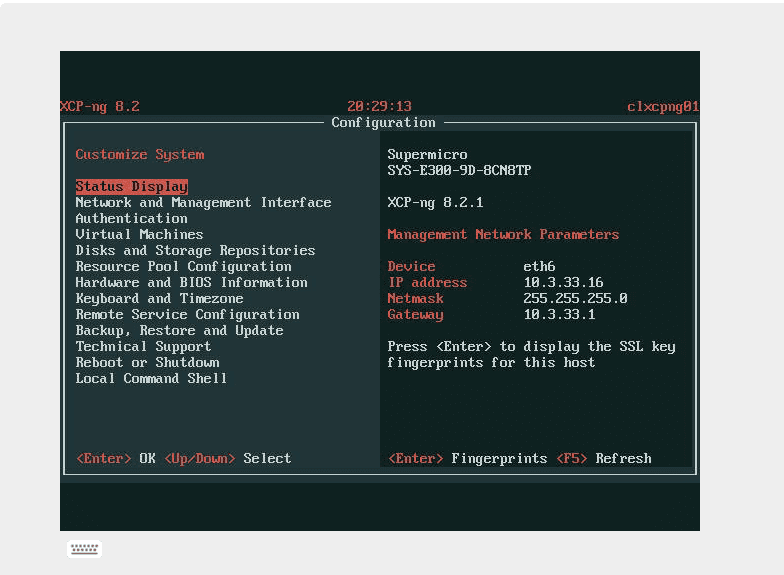The height and width of the screenshot is (575, 784).
Task: Click the Supermicro manufacturer text
Action: coord(428,154)
